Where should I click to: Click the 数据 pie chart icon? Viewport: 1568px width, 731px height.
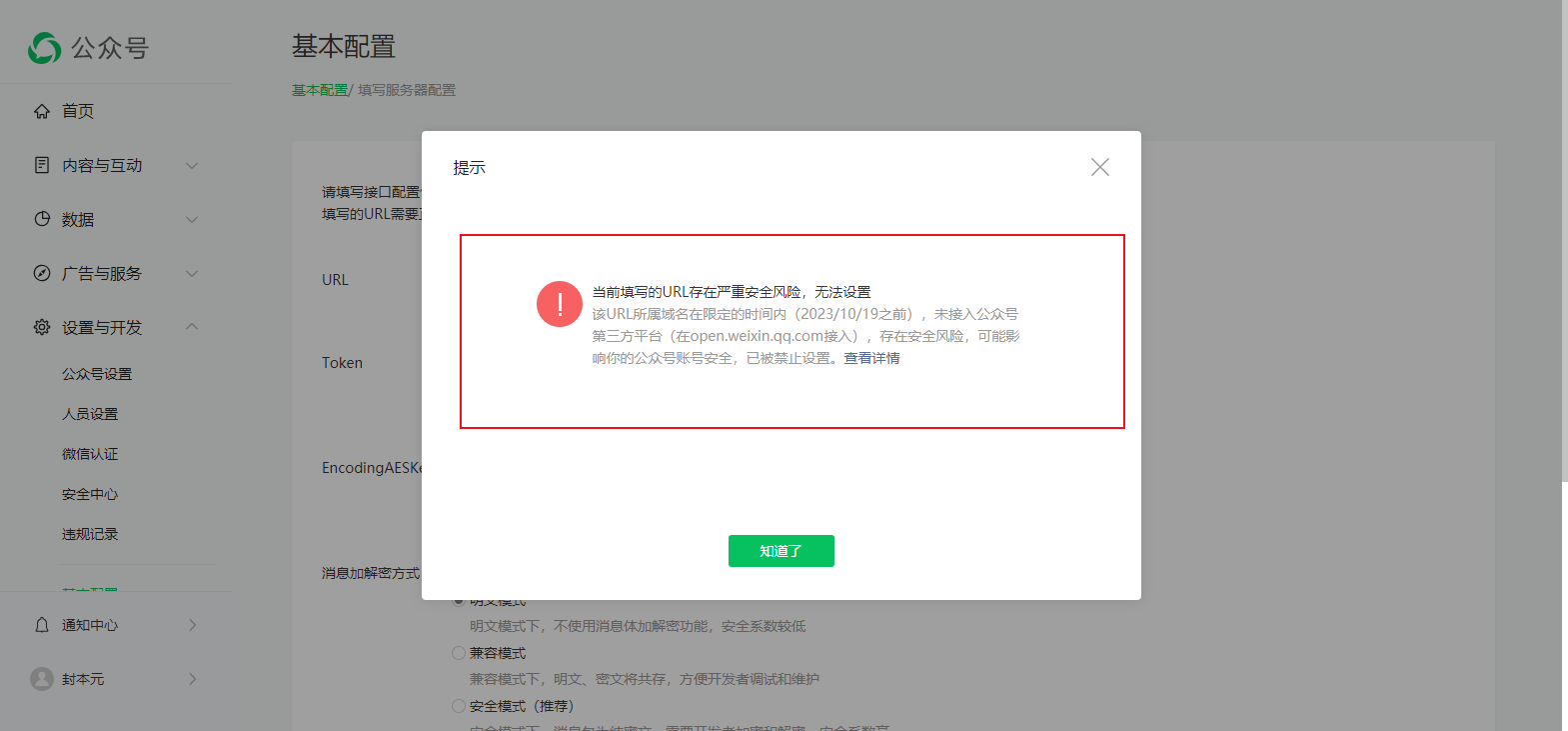point(42,219)
